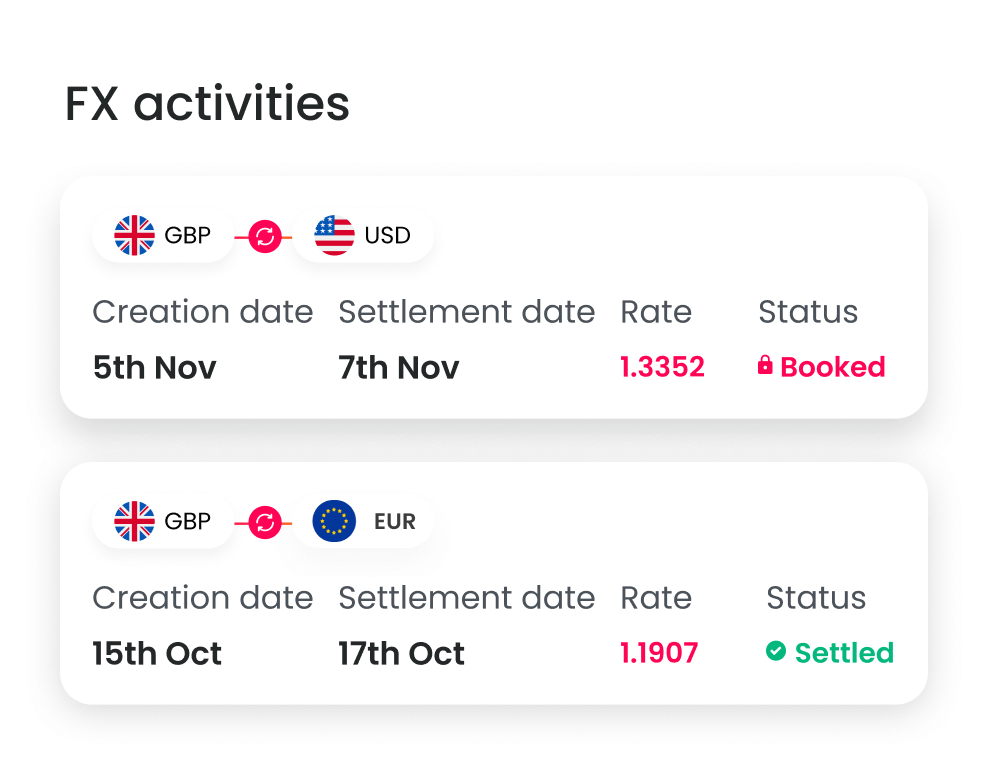This screenshot has width=988, height=780.
Task: Click the FX activities heading
Action: [x=207, y=104]
